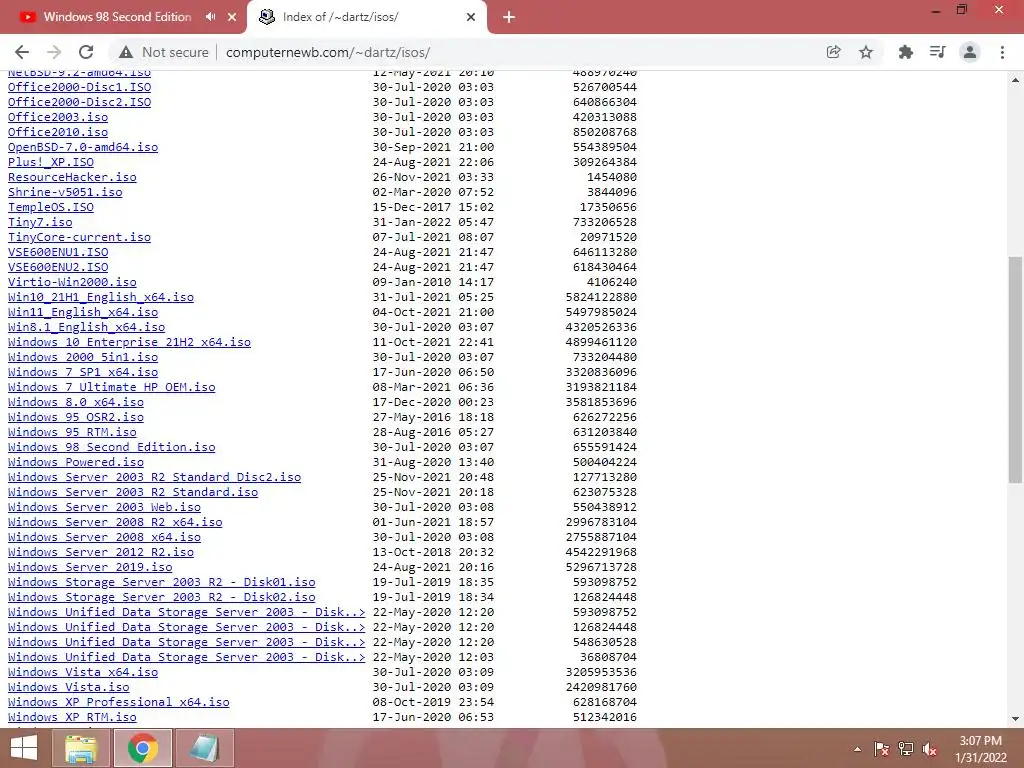Download Windows_95_RTM.iso
Image resolution: width=1024 pixels, height=768 pixels.
click(x=72, y=432)
